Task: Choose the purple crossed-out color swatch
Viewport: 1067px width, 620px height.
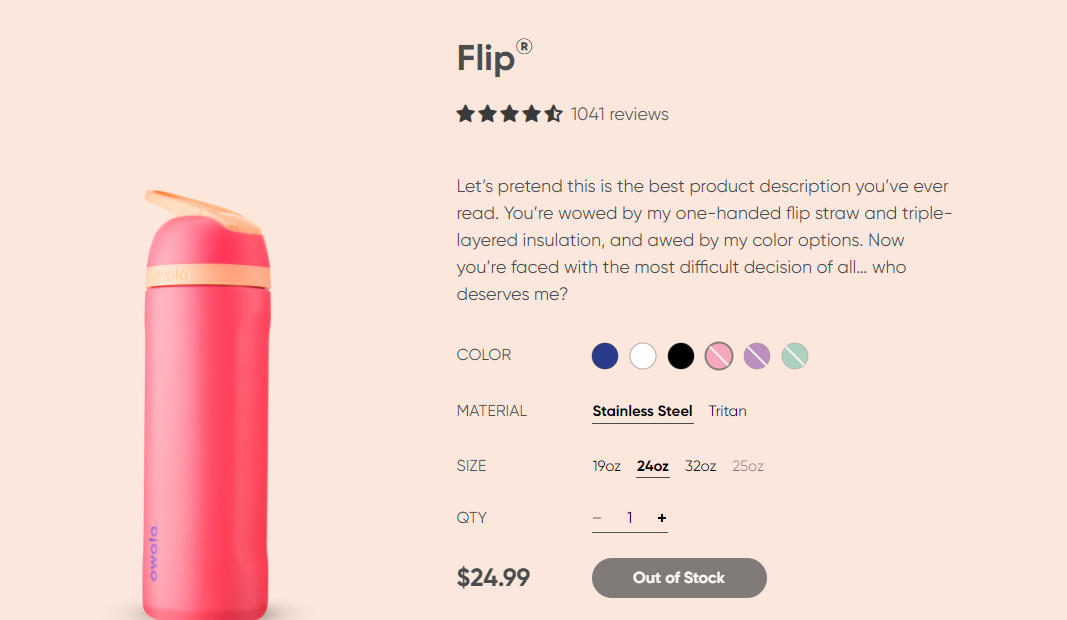Action: pos(757,356)
